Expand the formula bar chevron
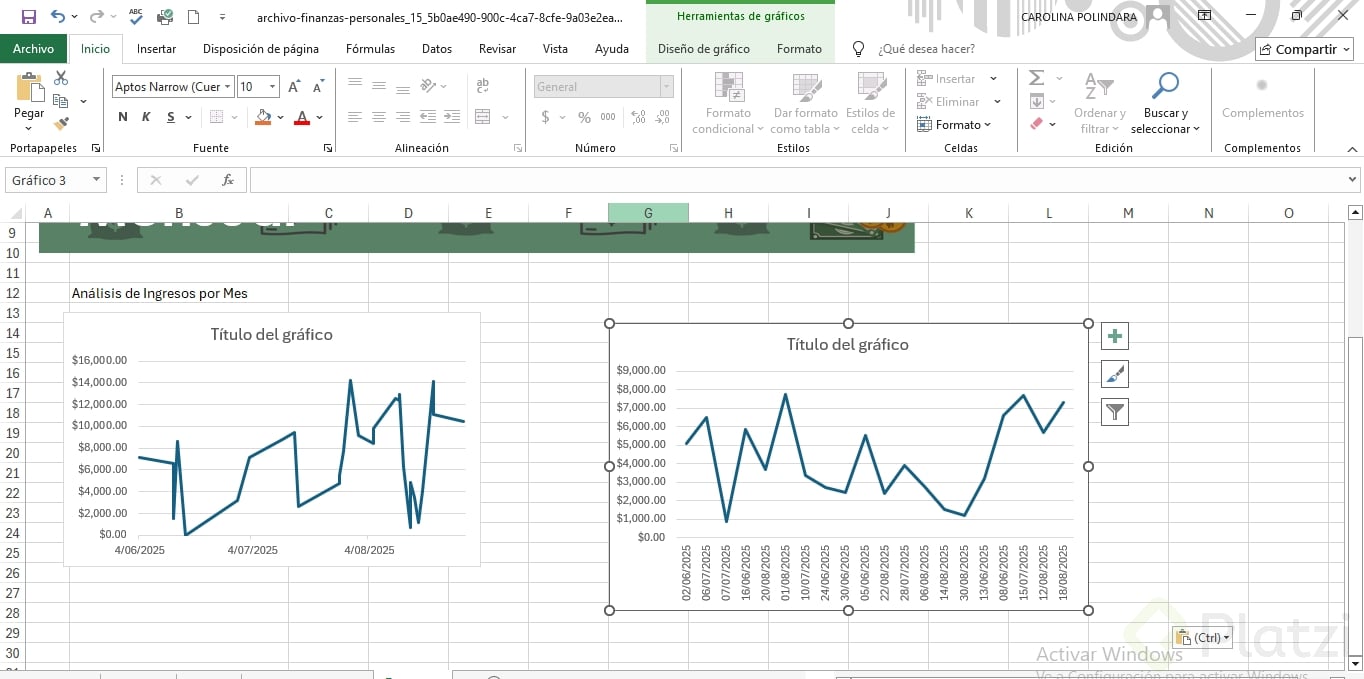Screen dimensions: 1364x679 pyautogui.click(x=1353, y=180)
